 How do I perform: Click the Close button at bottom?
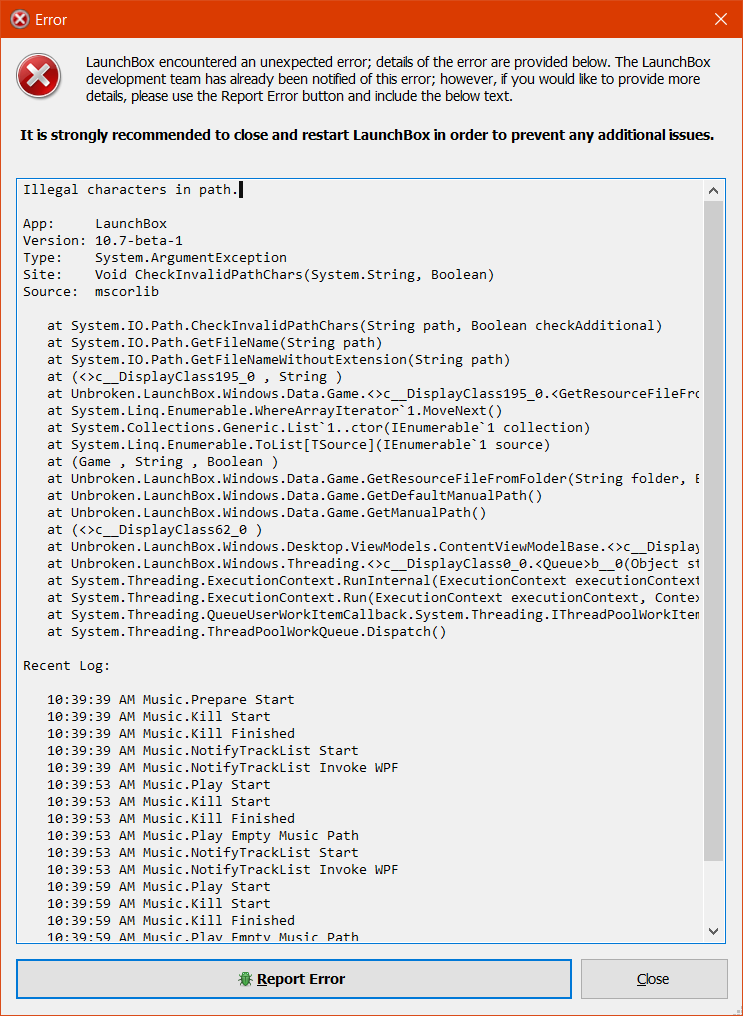653,978
